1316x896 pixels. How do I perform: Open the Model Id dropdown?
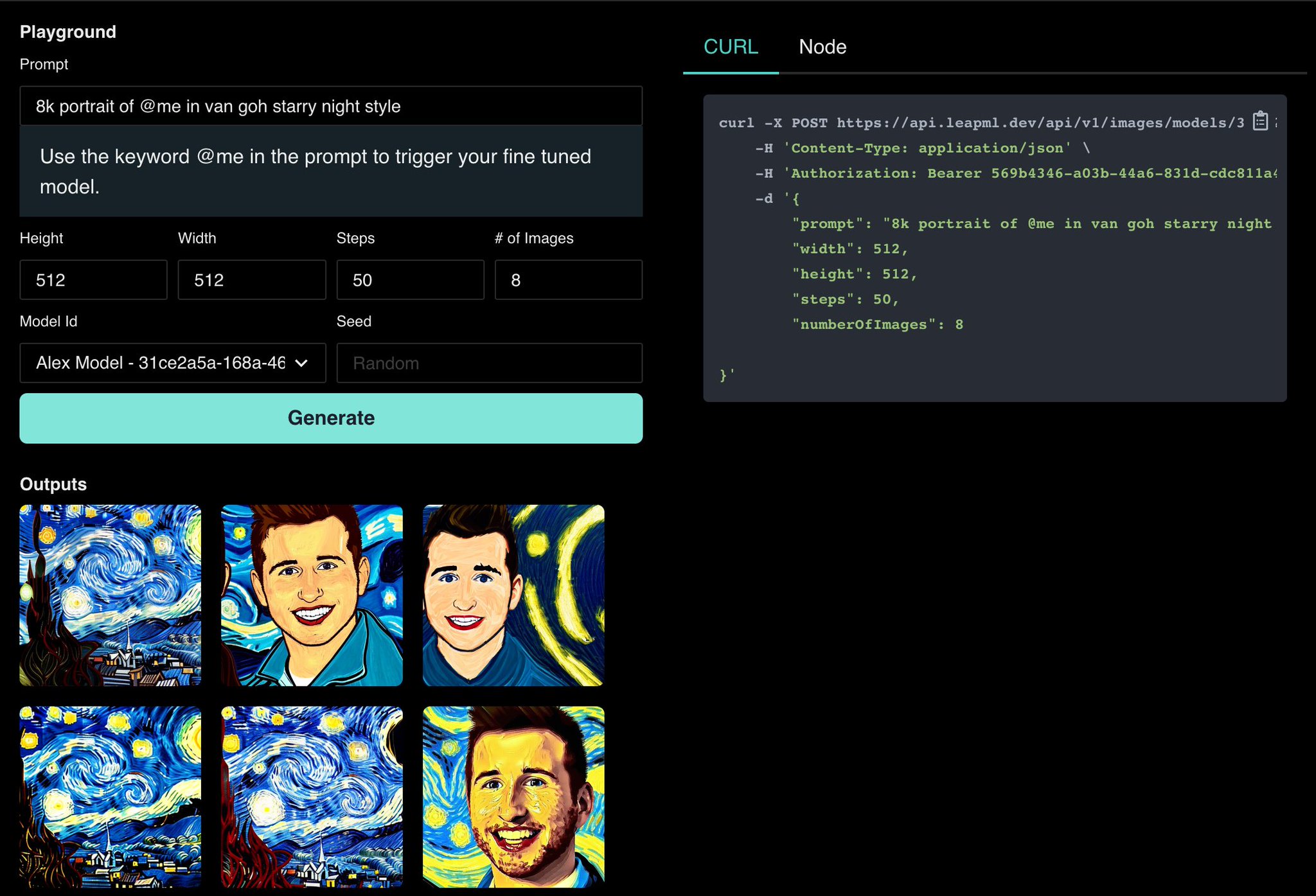click(173, 363)
